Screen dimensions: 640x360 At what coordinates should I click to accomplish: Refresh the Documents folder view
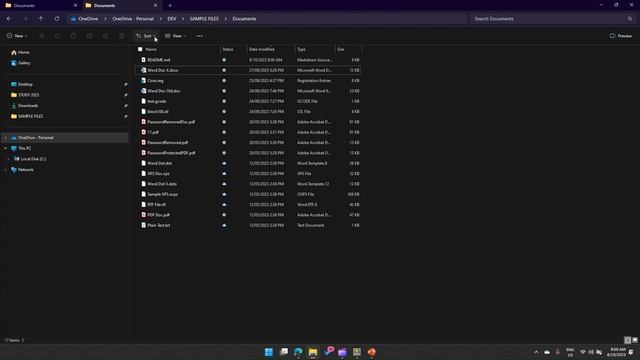[57, 19]
